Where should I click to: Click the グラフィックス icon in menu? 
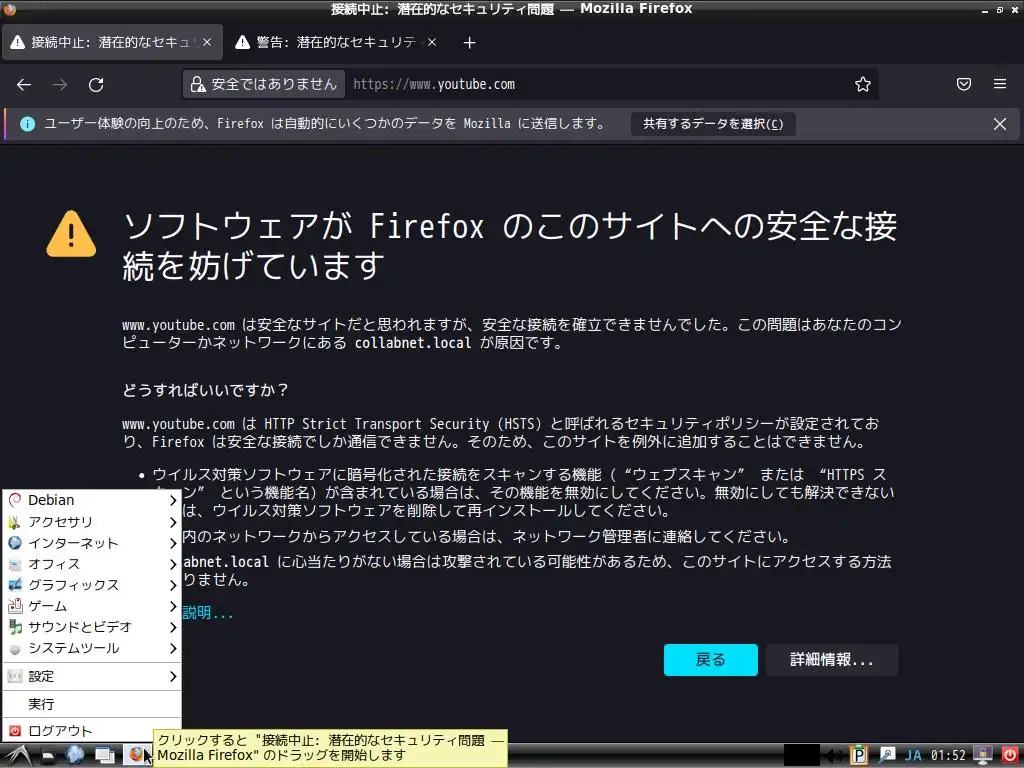15,584
